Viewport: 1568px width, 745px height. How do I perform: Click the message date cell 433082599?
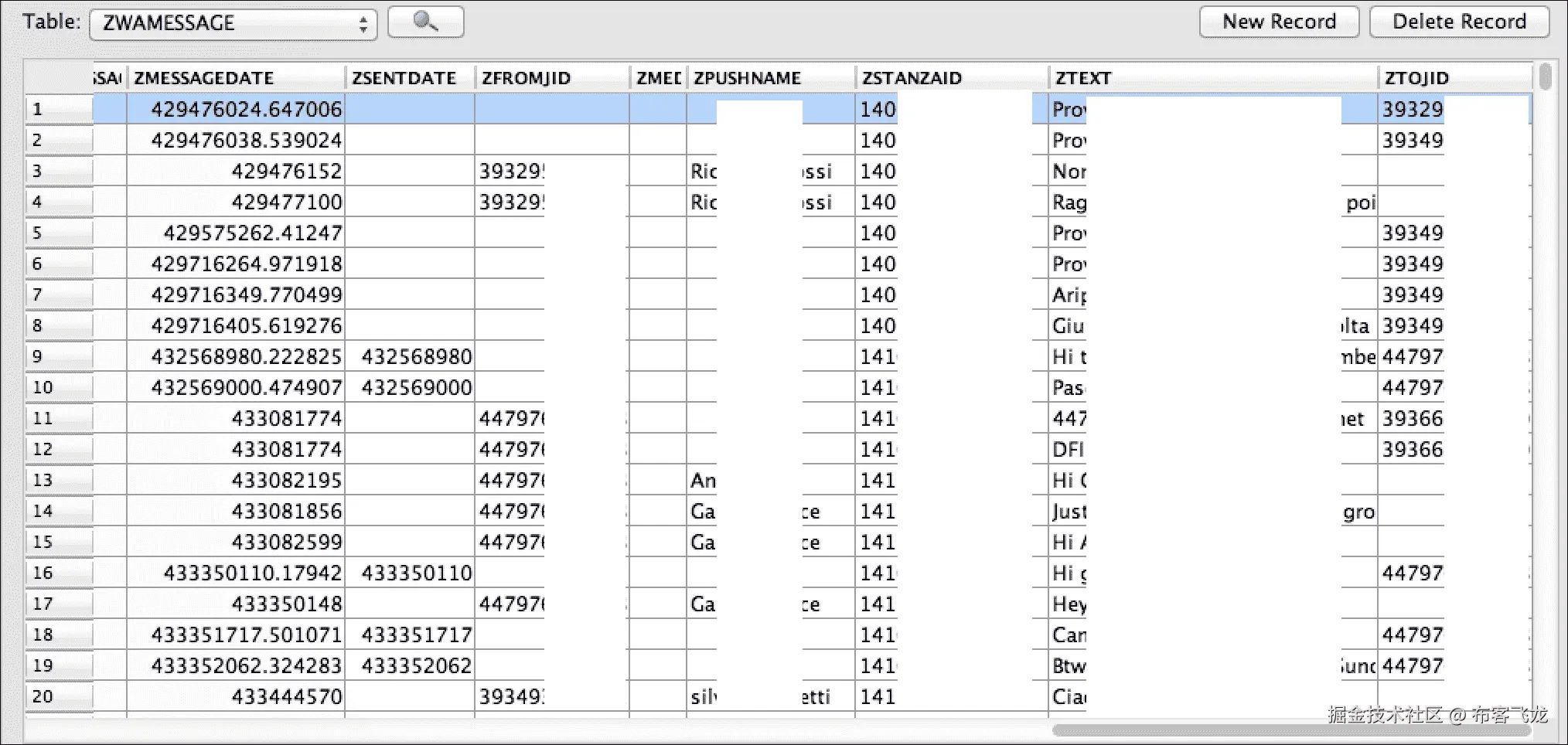[236, 542]
